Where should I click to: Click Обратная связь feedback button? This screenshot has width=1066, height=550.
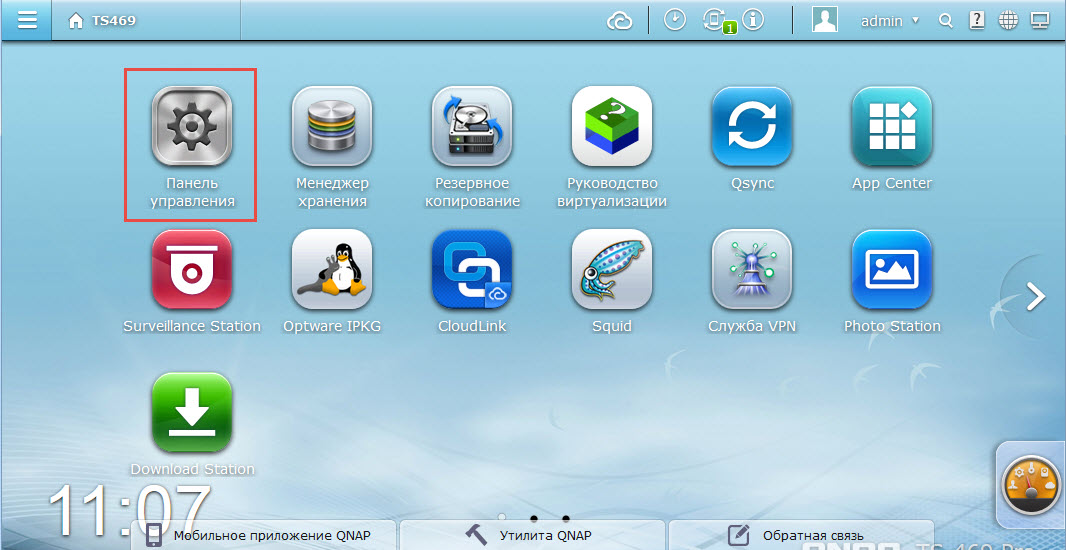pyautogui.click(x=802, y=535)
